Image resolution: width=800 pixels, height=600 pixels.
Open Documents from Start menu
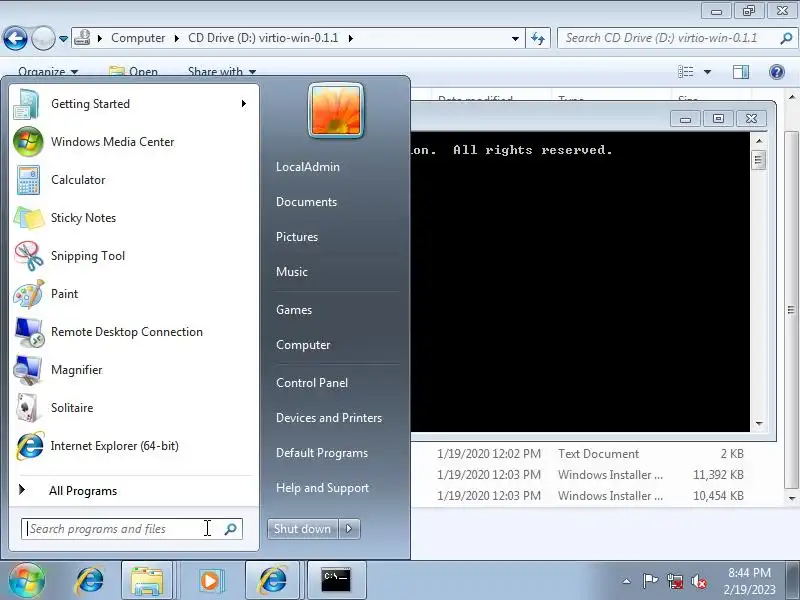click(x=306, y=202)
